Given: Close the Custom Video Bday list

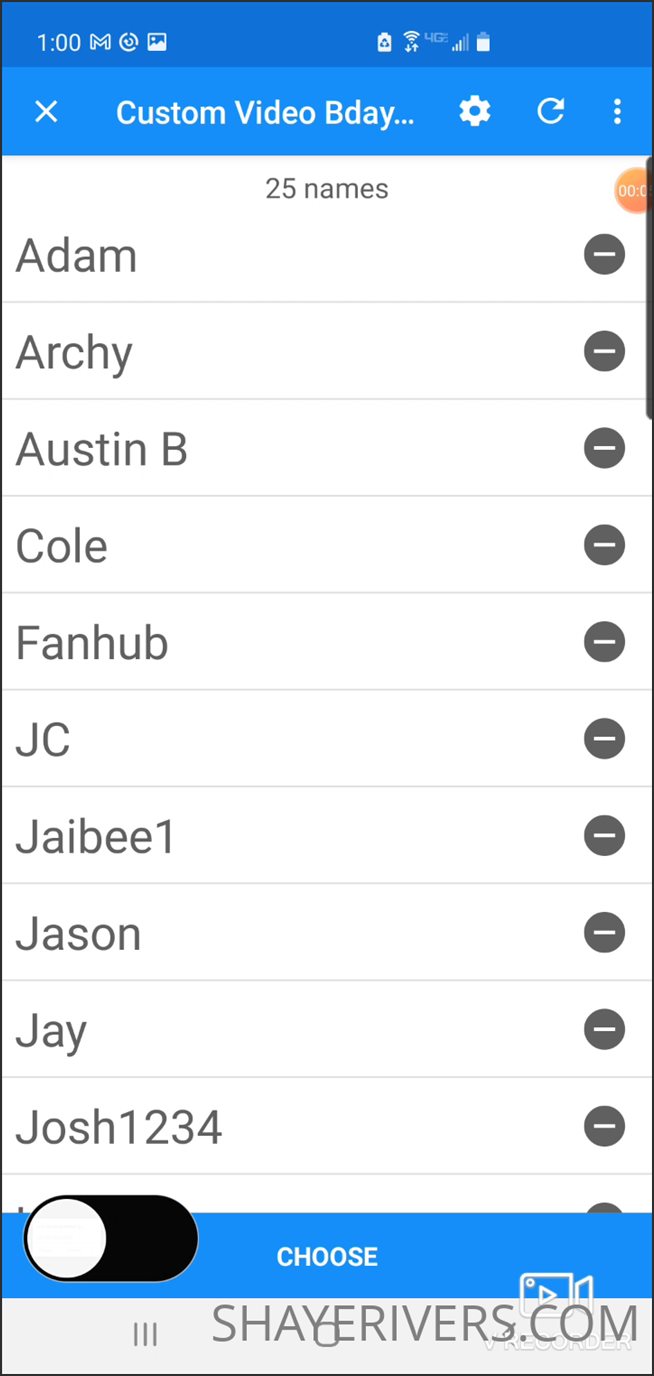Looking at the screenshot, I should click(x=46, y=111).
